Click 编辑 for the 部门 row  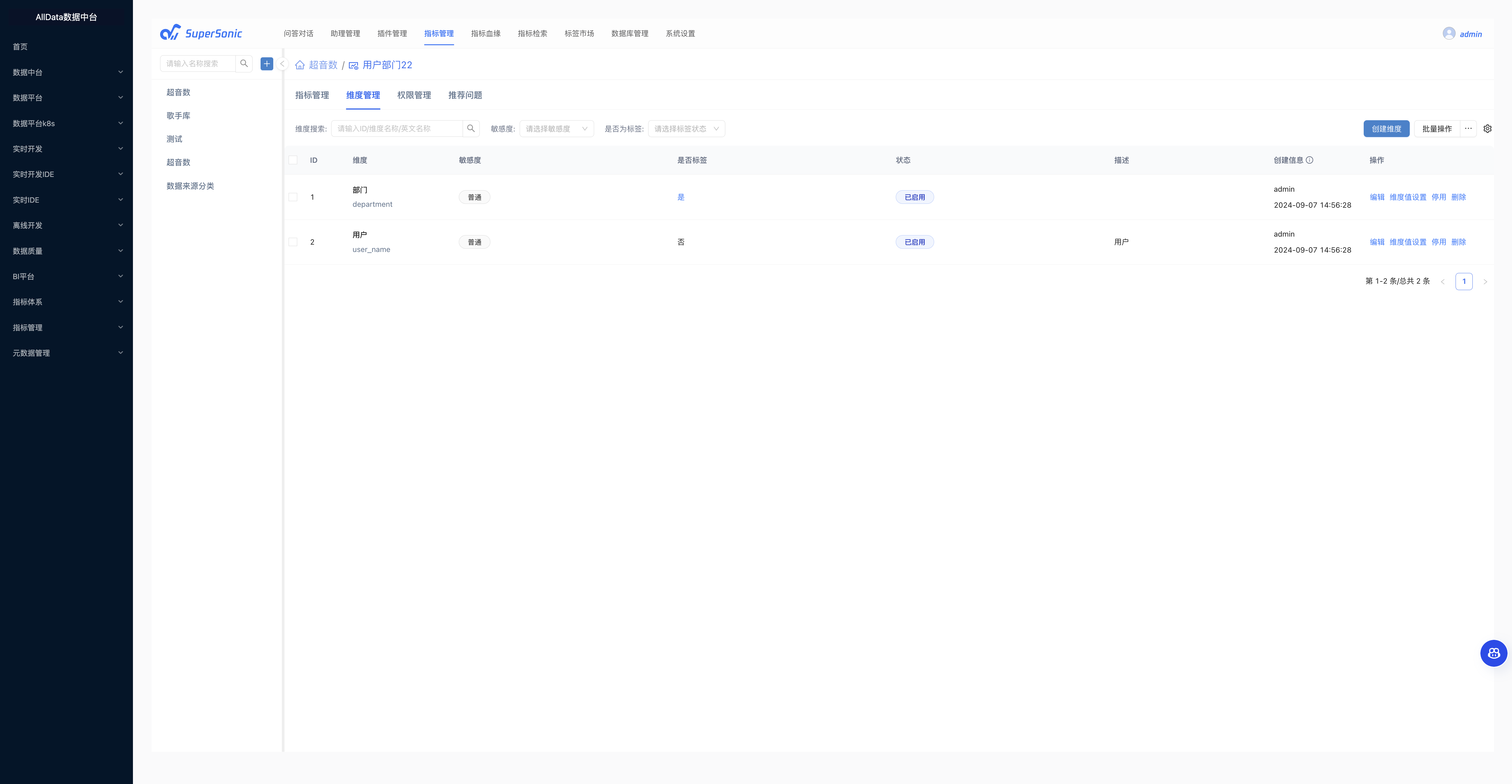pos(1377,197)
